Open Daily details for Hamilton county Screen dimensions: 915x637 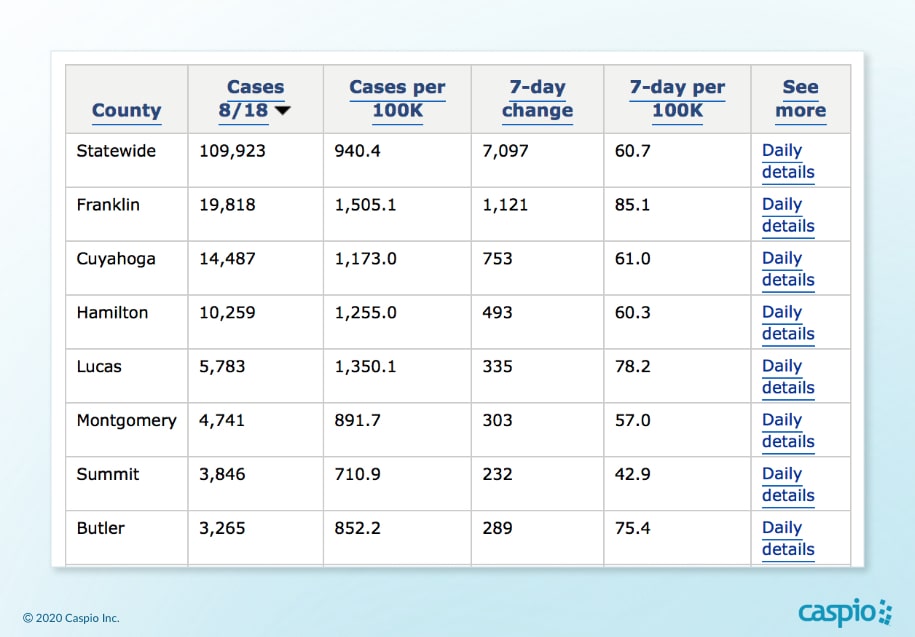[x=787, y=323]
